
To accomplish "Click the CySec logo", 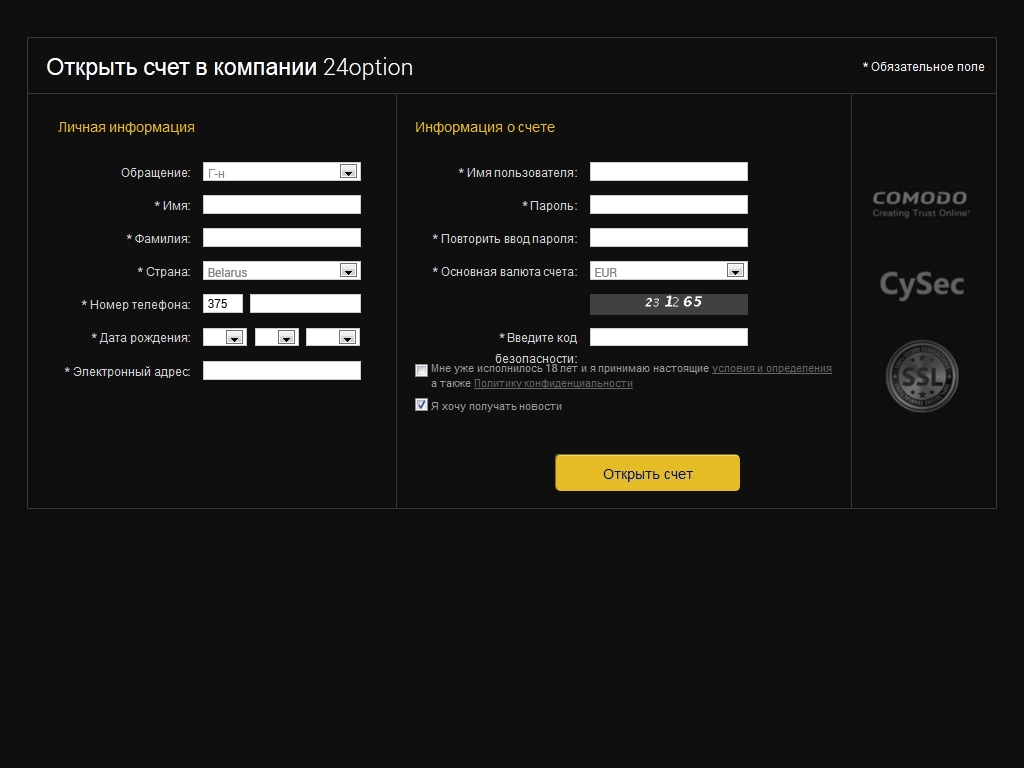I will click(921, 285).
